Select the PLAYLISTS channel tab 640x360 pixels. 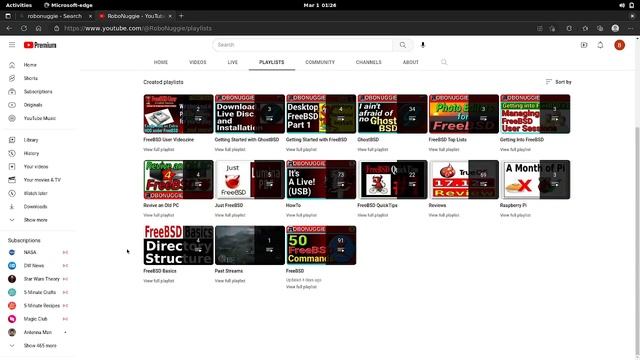[271, 62]
